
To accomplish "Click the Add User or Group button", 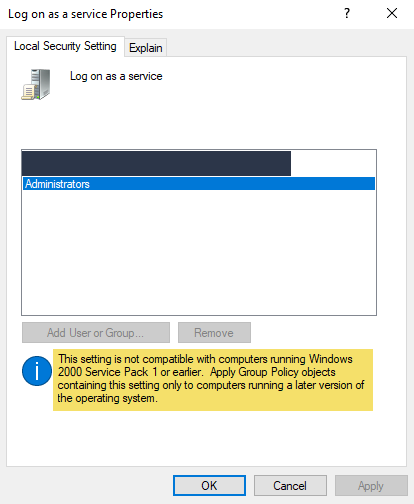I will tap(96, 332).
